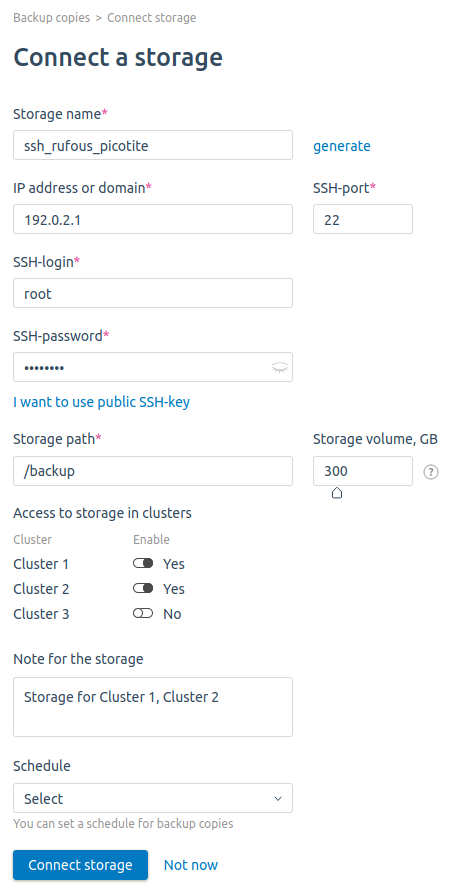The width and height of the screenshot is (459, 895).
Task: Click the IP address or domain field
Action: click(153, 219)
